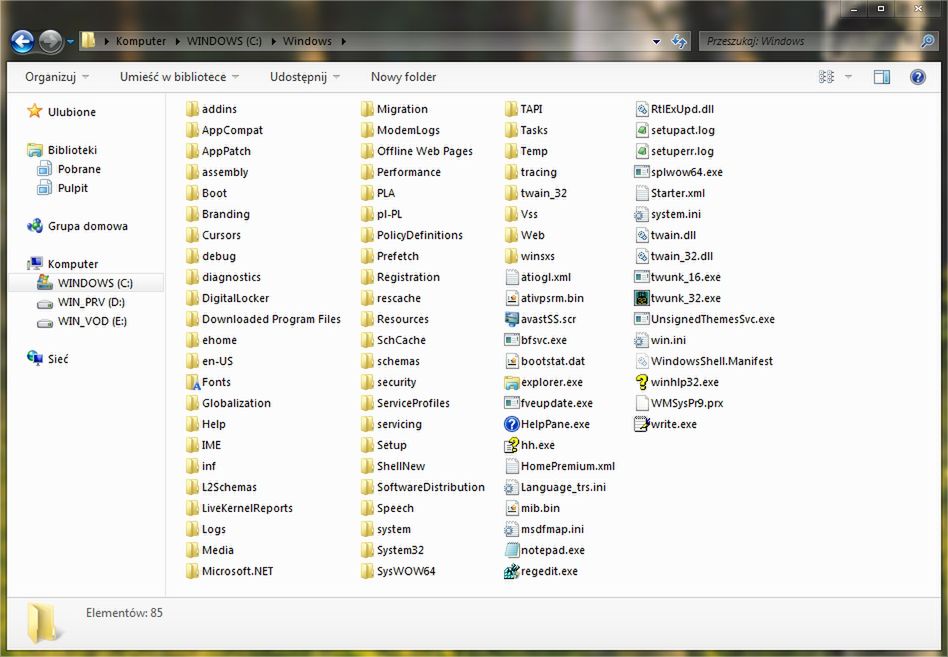Image resolution: width=948 pixels, height=657 pixels.
Task: Click the change view icon
Action: coord(826,77)
